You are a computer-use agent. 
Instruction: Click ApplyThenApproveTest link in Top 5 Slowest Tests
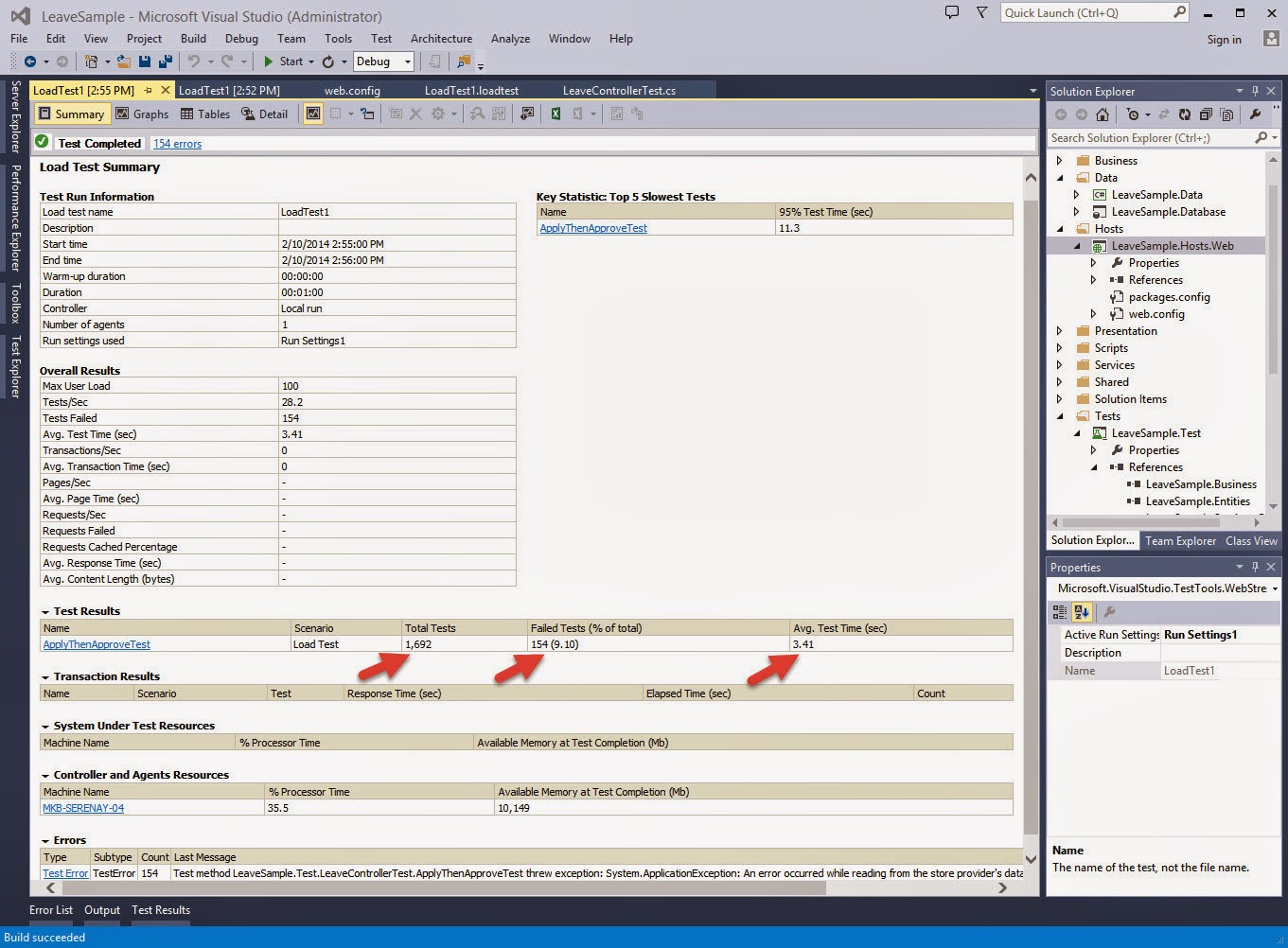point(593,228)
